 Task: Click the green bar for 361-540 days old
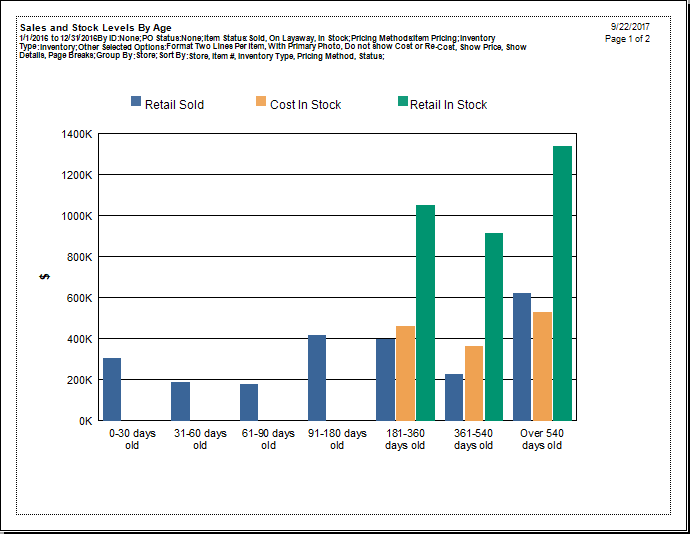point(494,327)
